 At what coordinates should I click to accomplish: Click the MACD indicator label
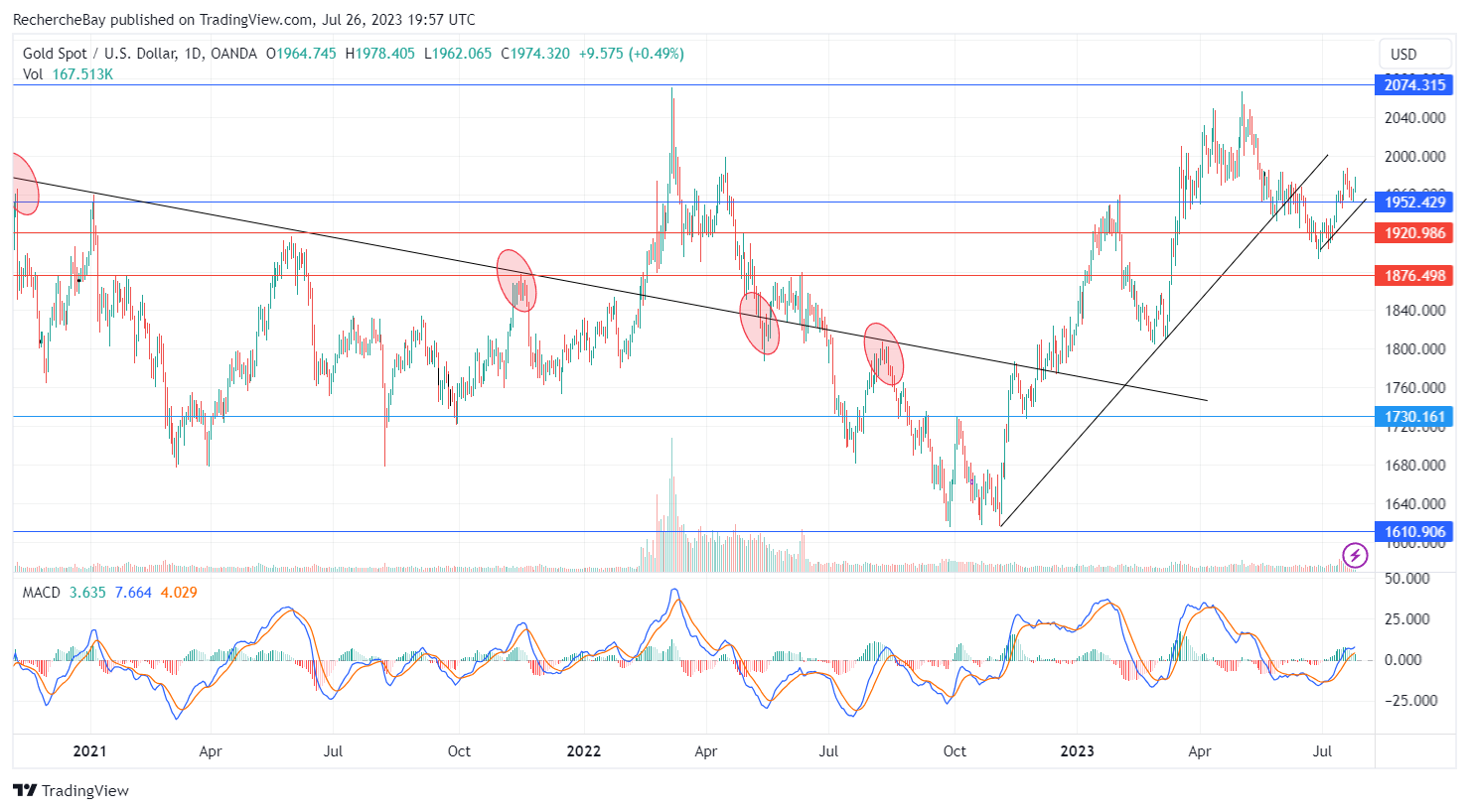pyautogui.click(x=41, y=593)
